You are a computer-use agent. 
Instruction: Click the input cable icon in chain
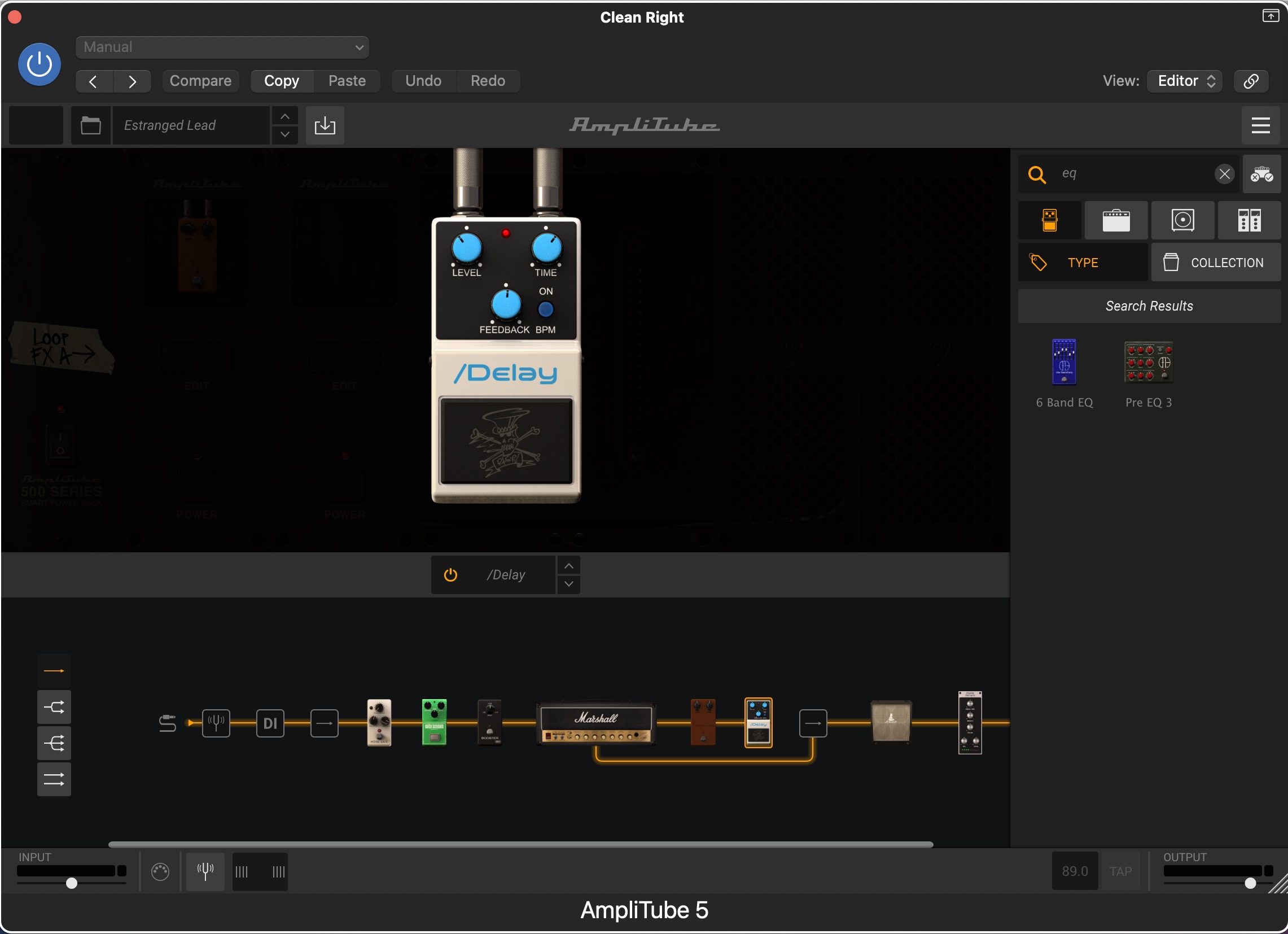pyautogui.click(x=168, y=723)
